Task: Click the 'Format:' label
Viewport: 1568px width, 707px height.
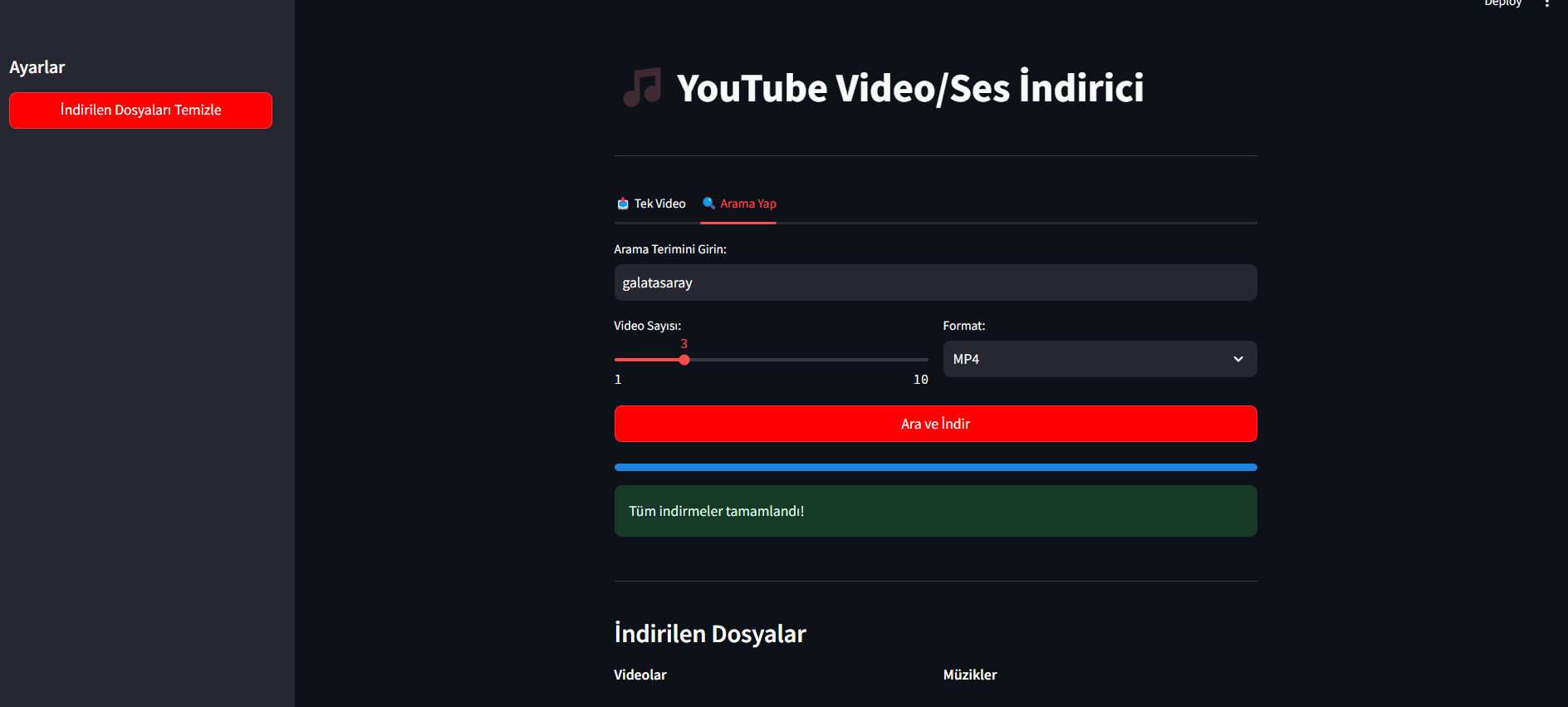Action: 964,326
